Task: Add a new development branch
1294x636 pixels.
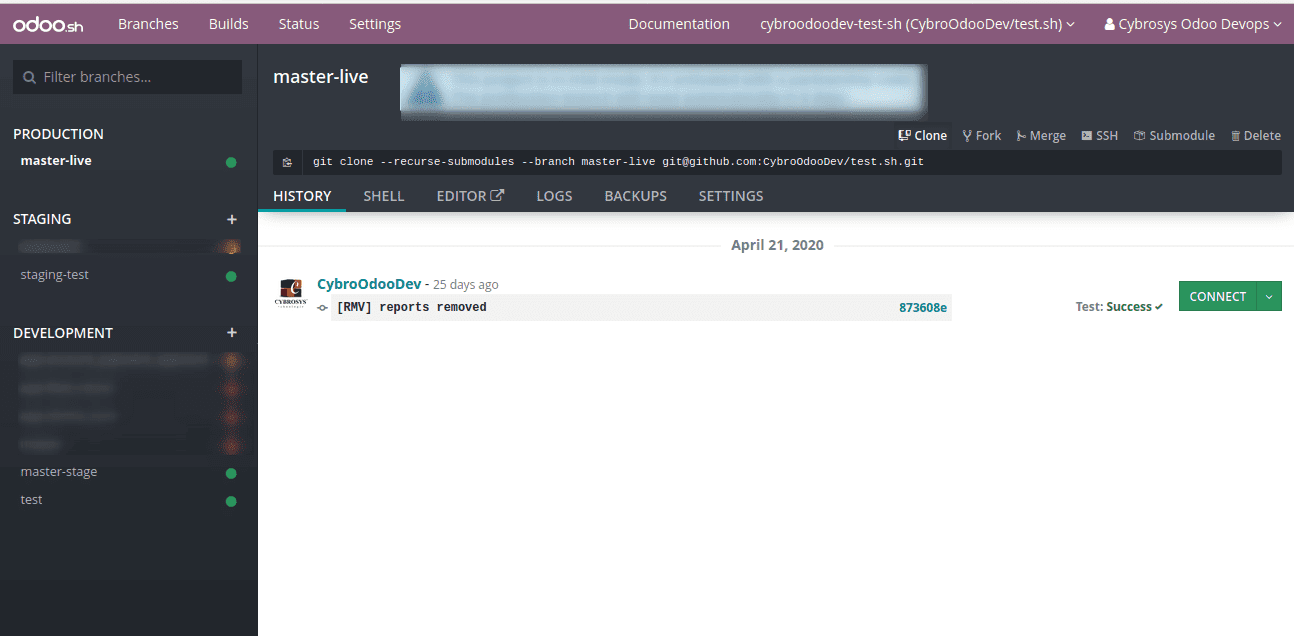Action: coord(232,333)
